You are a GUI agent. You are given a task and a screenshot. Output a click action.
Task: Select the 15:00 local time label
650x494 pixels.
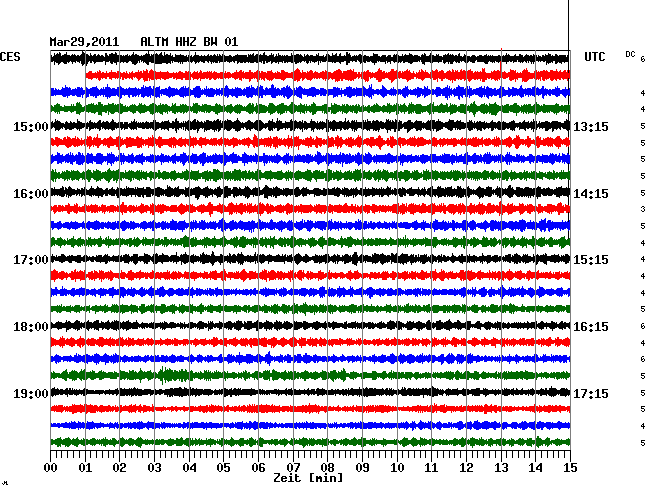pos(31,126)
